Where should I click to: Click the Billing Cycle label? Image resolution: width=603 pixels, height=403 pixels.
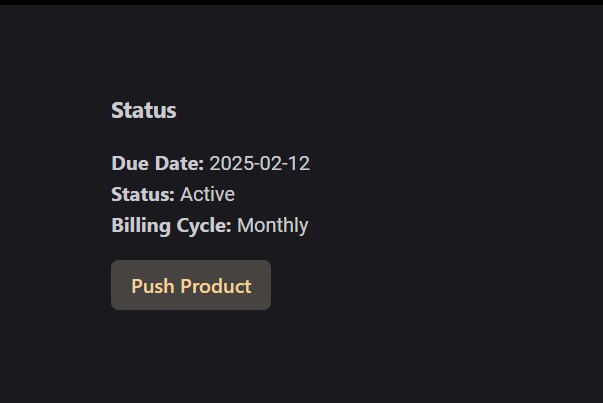click(171, 225)
